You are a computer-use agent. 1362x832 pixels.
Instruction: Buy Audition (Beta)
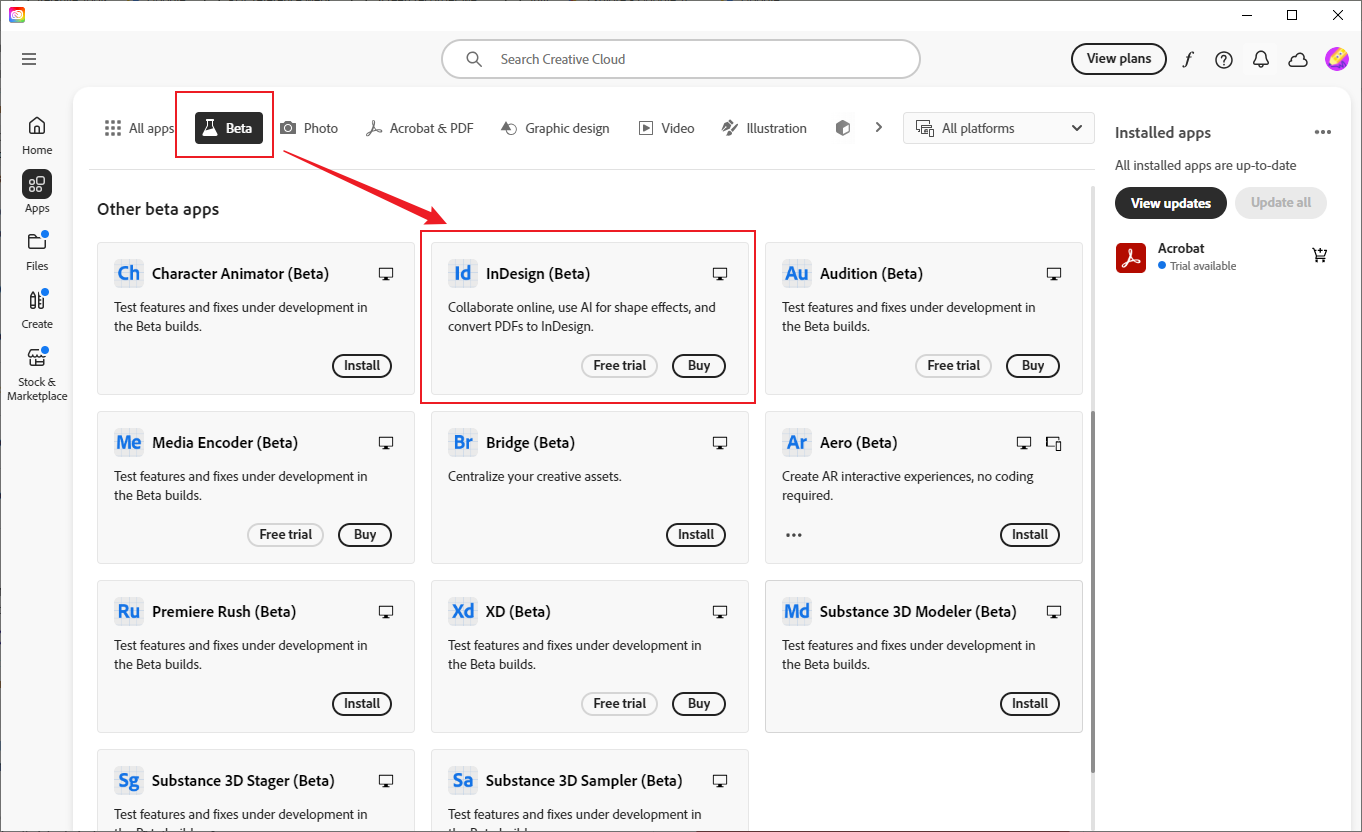tap(1033, 366)
